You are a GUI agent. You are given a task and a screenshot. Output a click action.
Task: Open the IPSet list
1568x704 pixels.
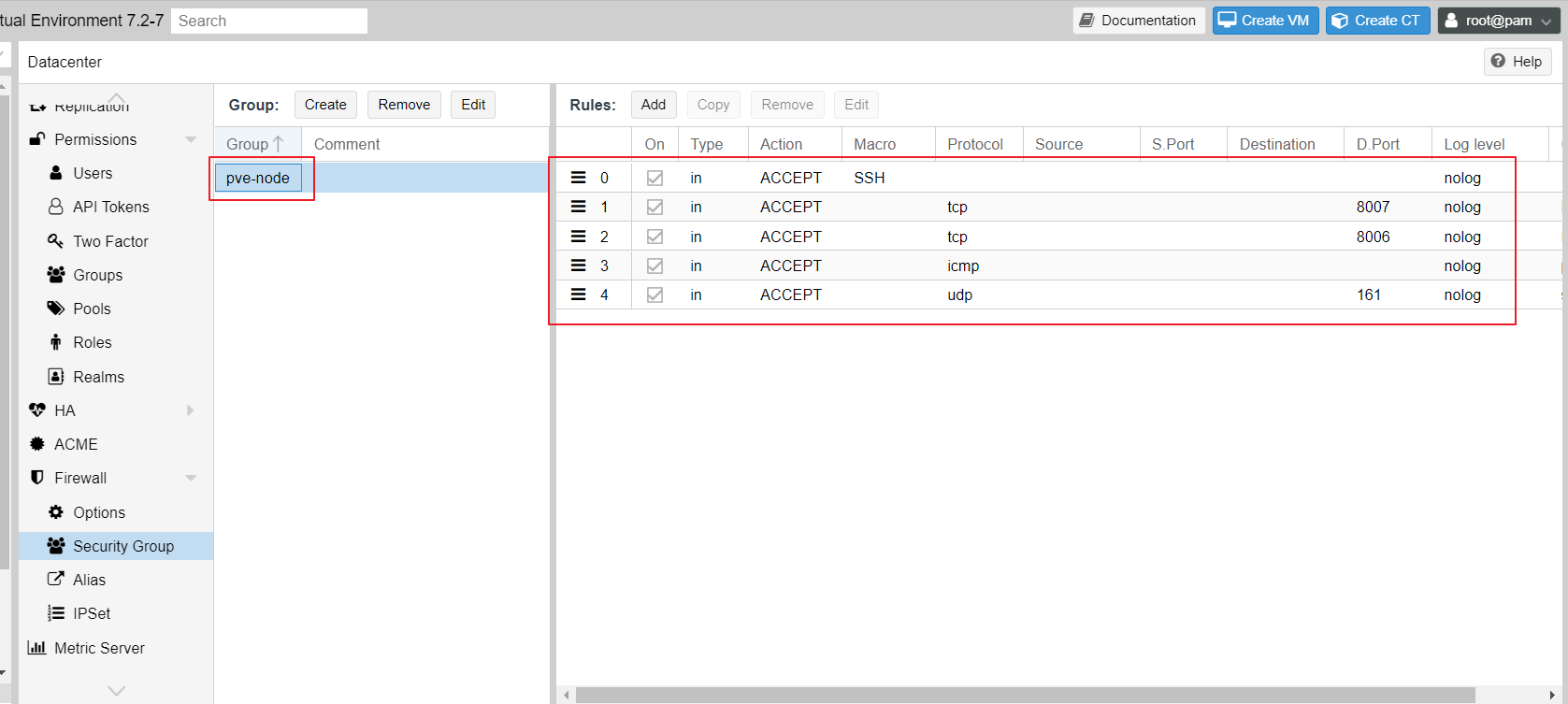click(x=92, y=613)
